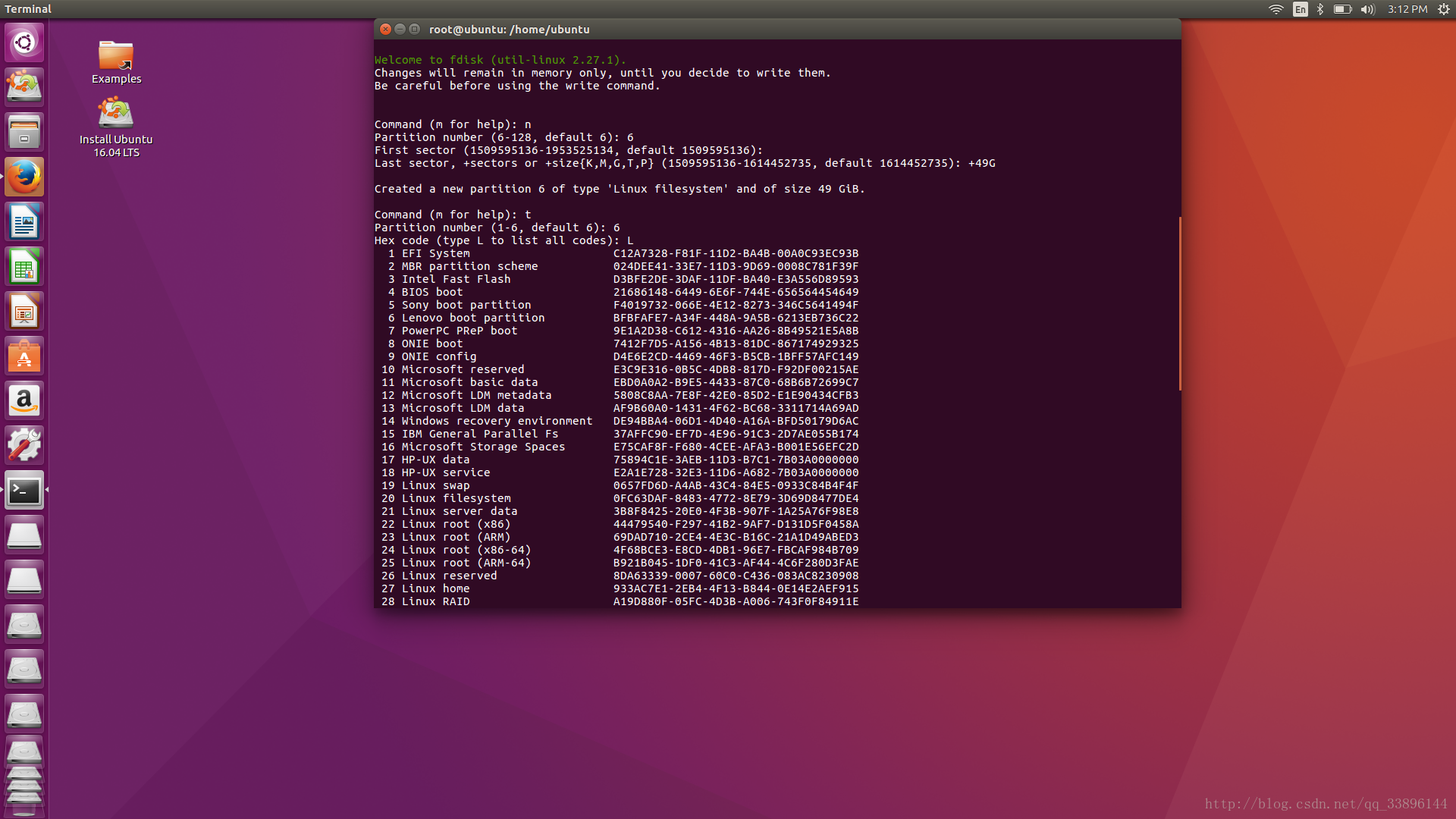Click the 'Welcome to fdisk' green line
The height and width of the screenshot is (819, 1456).
click(x=500, y=60)
